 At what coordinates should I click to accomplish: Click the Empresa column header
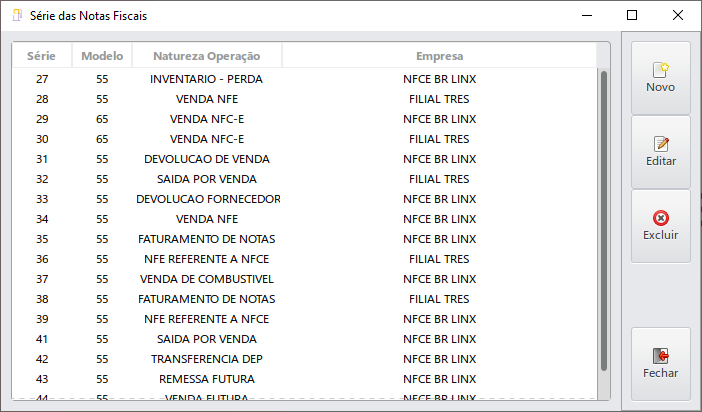(439, 56)
